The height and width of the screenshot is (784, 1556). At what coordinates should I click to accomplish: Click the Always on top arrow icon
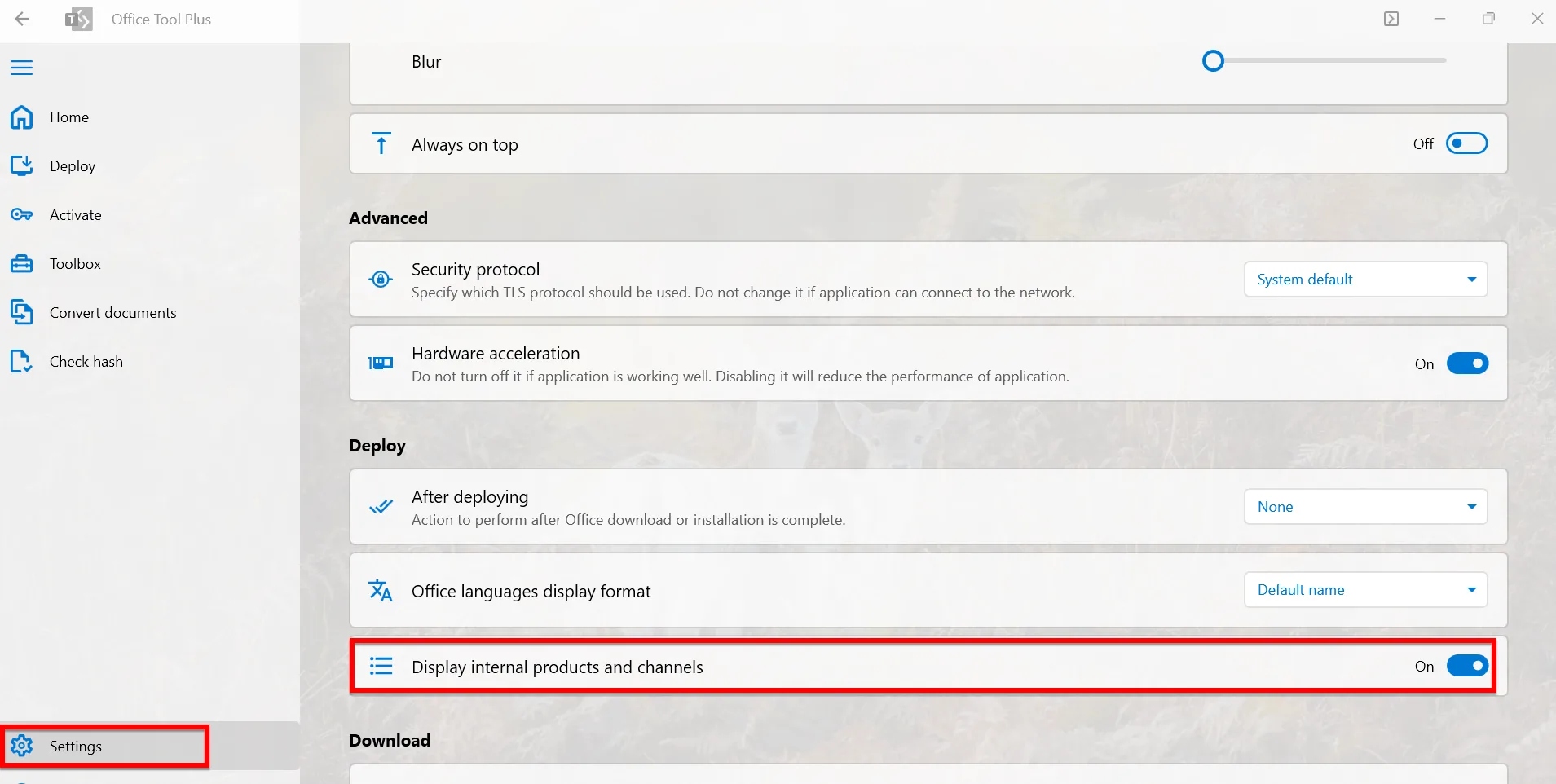[381, 143]
